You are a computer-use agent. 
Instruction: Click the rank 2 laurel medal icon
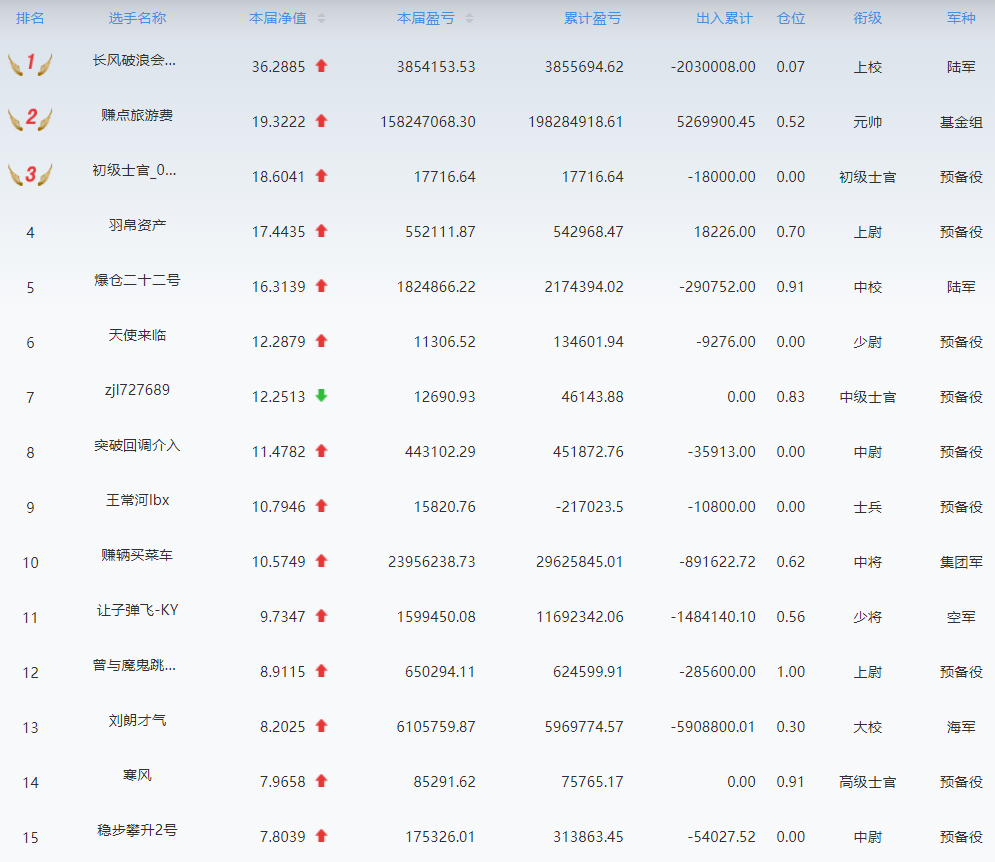(x=30, y=119)
